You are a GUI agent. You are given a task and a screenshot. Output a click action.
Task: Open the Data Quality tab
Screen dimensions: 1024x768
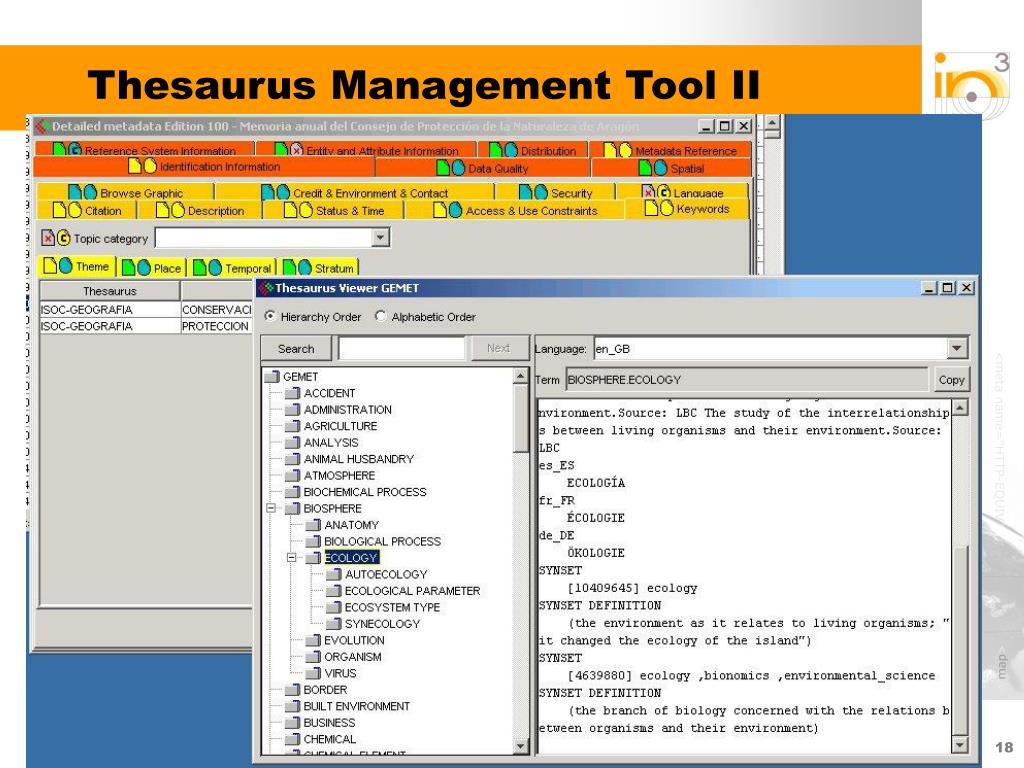click(x=483, y=168)
